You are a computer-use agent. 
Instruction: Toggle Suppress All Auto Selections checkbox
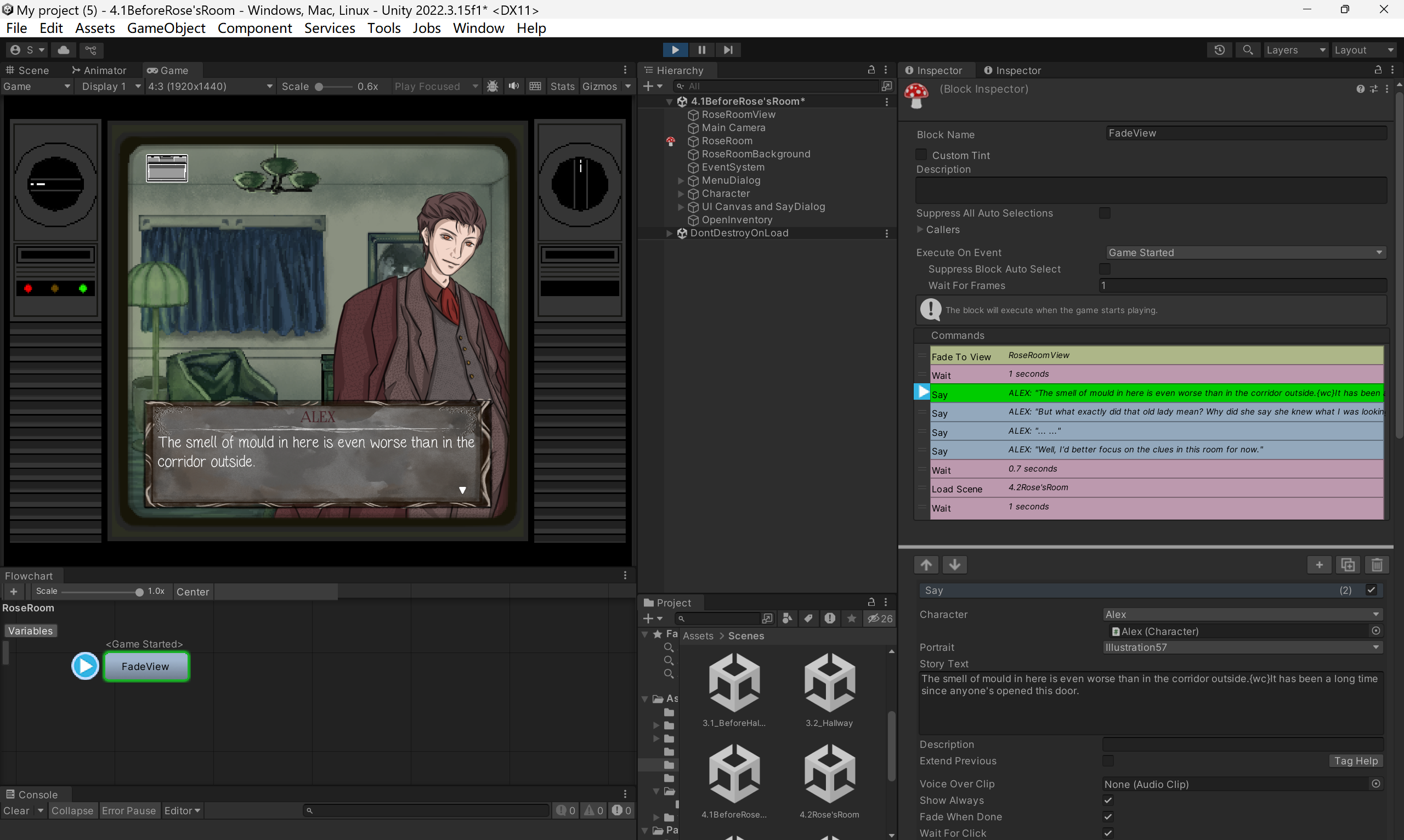[x=1105, y=213]
